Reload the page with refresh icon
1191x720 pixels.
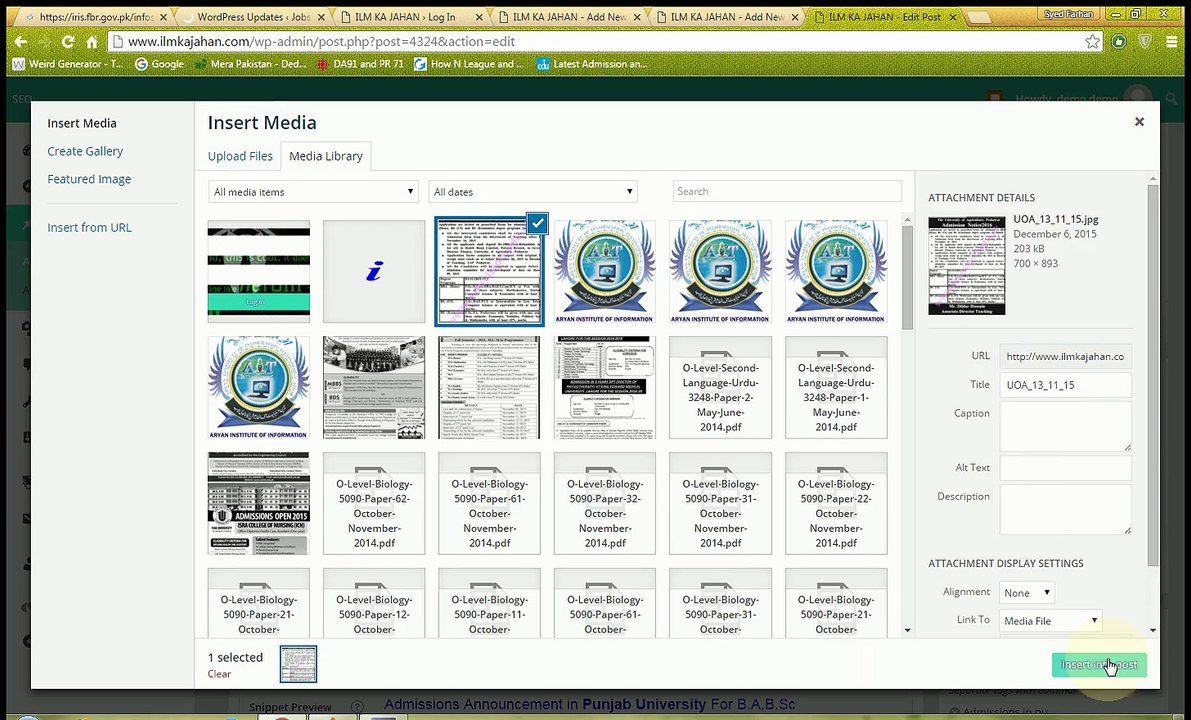click(x=68, y=42)
